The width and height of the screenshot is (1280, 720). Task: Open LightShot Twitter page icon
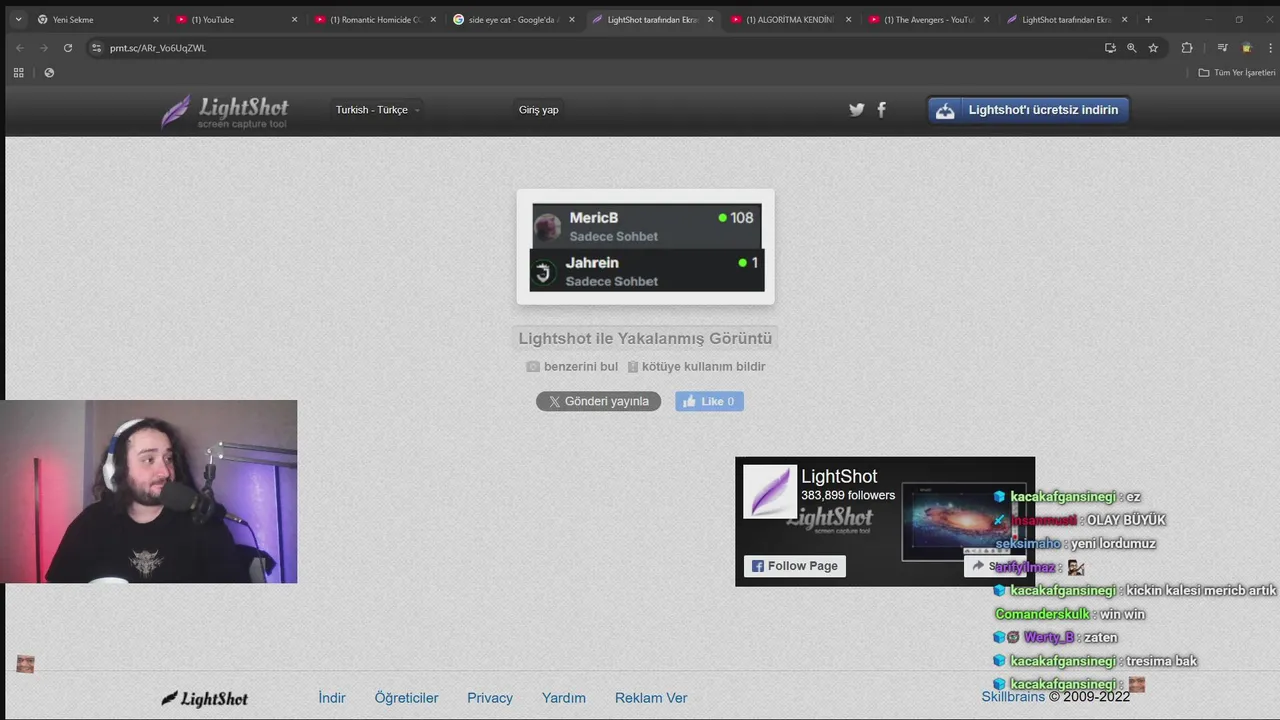[x=857, y=110]
